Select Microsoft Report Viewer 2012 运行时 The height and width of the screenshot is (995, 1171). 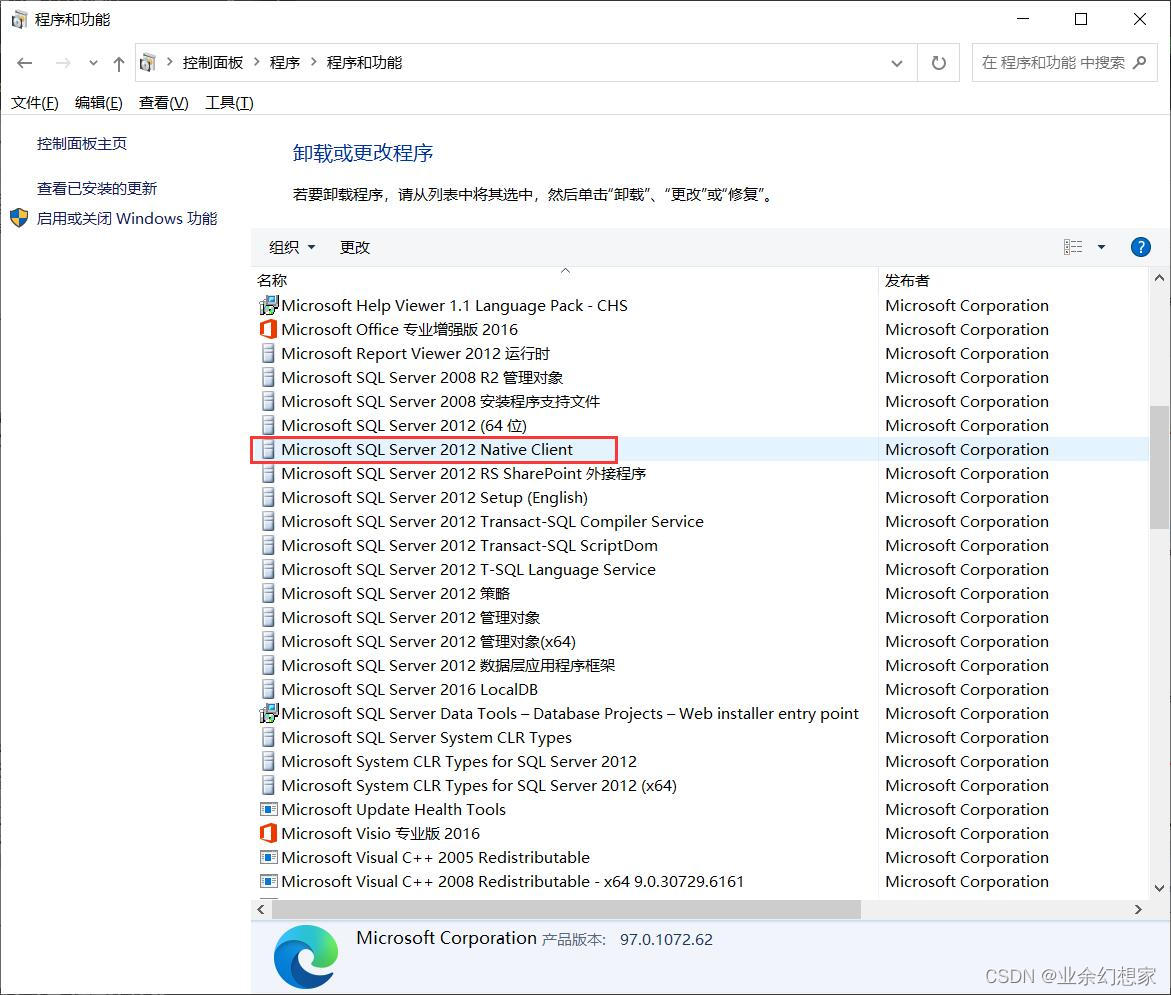point(415,353)
